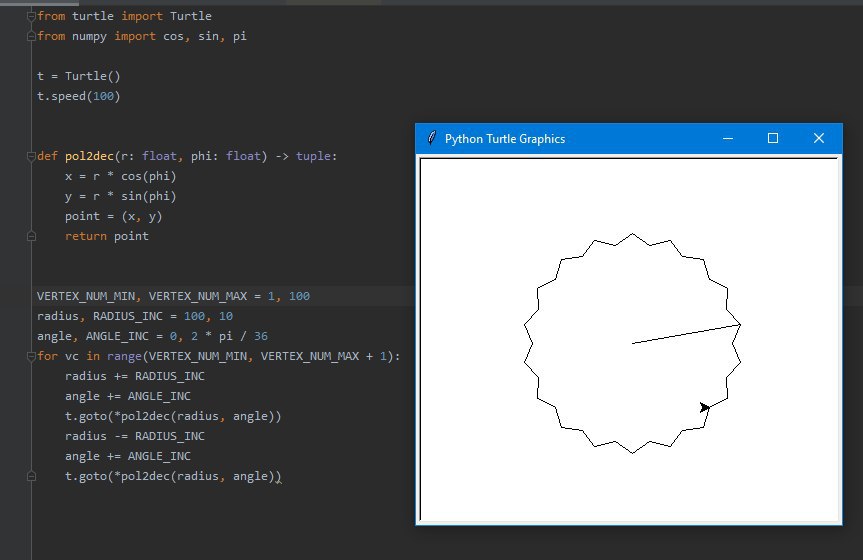Screen dimensions: 863x560
Task: Collapse the 'from turtle import Turtle' fold marker
Action: pyautogui.click(x=31, y=17)
